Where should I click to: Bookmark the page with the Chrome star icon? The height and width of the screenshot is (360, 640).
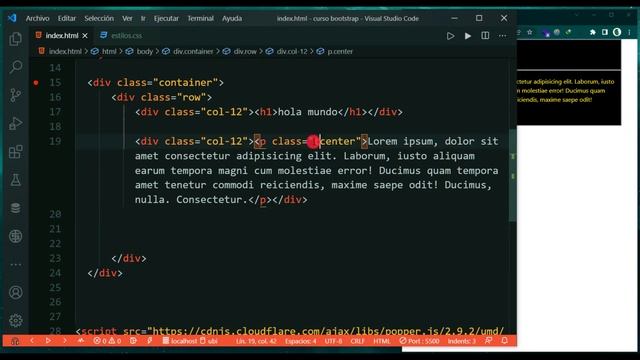529,32
